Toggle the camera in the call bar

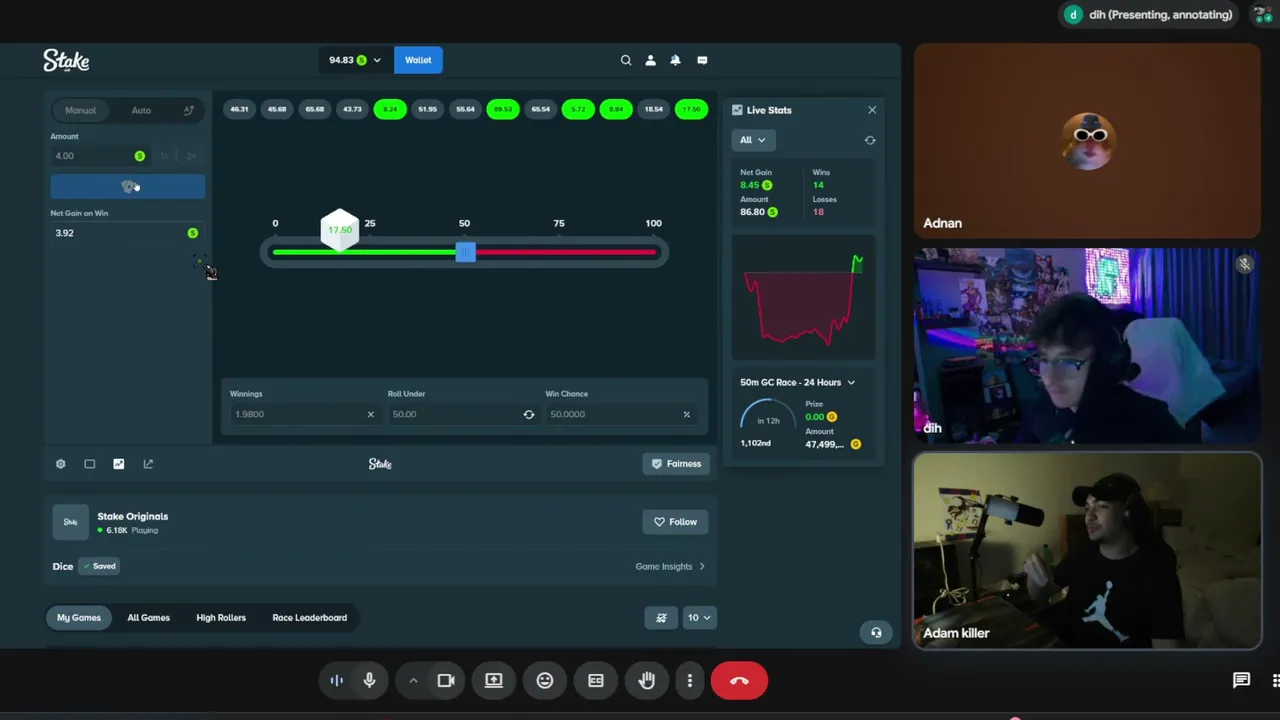(446, 681)
